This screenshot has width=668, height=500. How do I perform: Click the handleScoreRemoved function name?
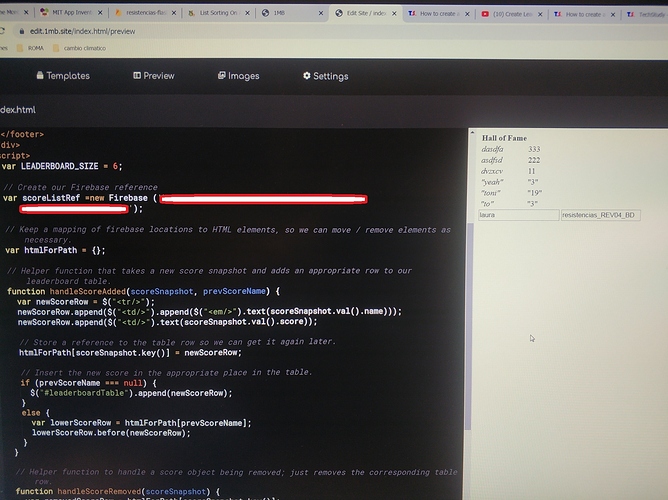(99, 491)
